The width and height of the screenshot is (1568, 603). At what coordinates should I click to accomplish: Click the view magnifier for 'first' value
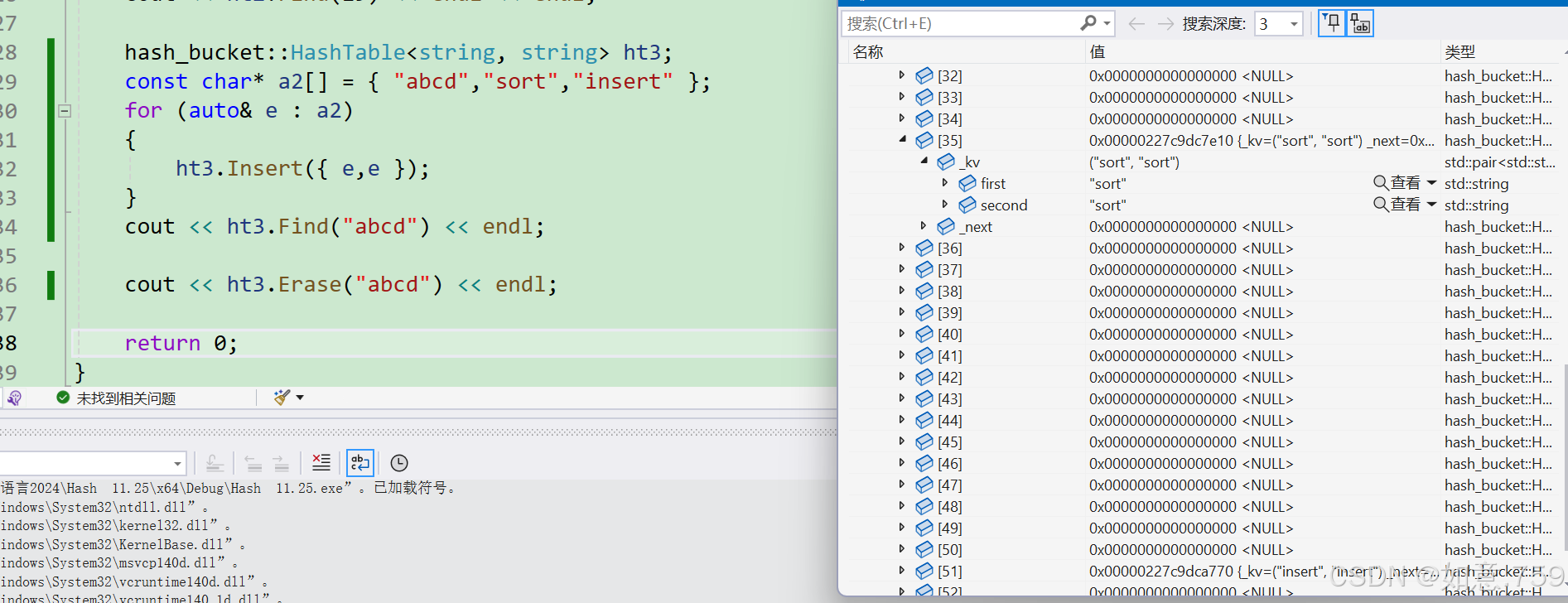coord(1381,183)
